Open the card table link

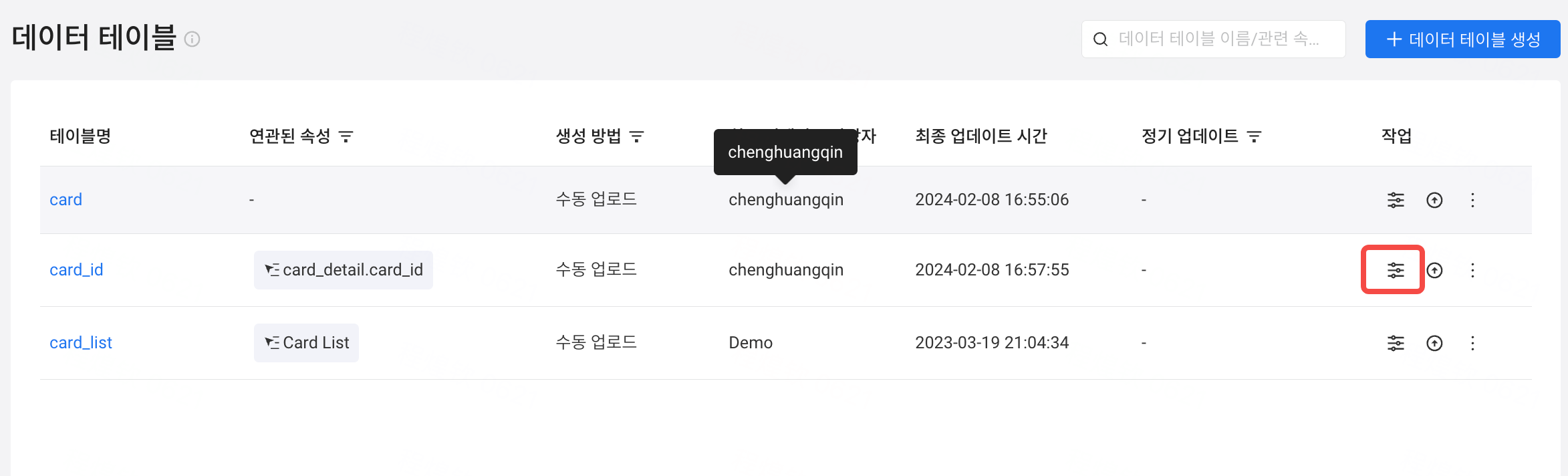(x=66, y=200)
